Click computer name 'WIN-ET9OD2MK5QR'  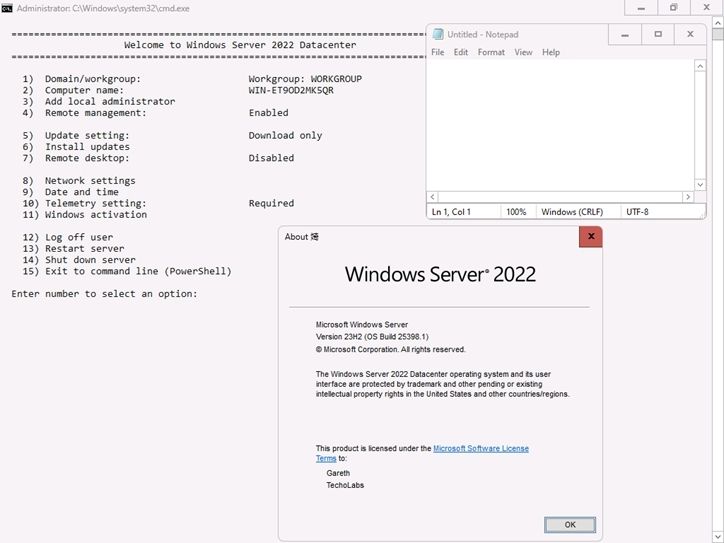[x=291, y=90]
